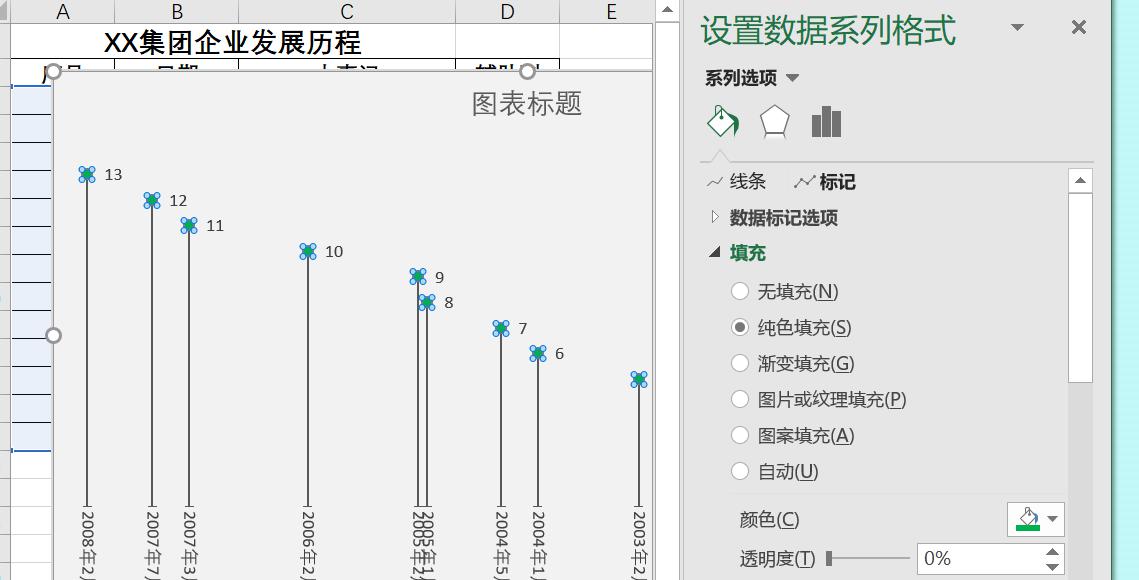This screenshot has height=580, width=1139.
Task: Select the 渐变填充(G) radio button
Action: click(739, 363)
